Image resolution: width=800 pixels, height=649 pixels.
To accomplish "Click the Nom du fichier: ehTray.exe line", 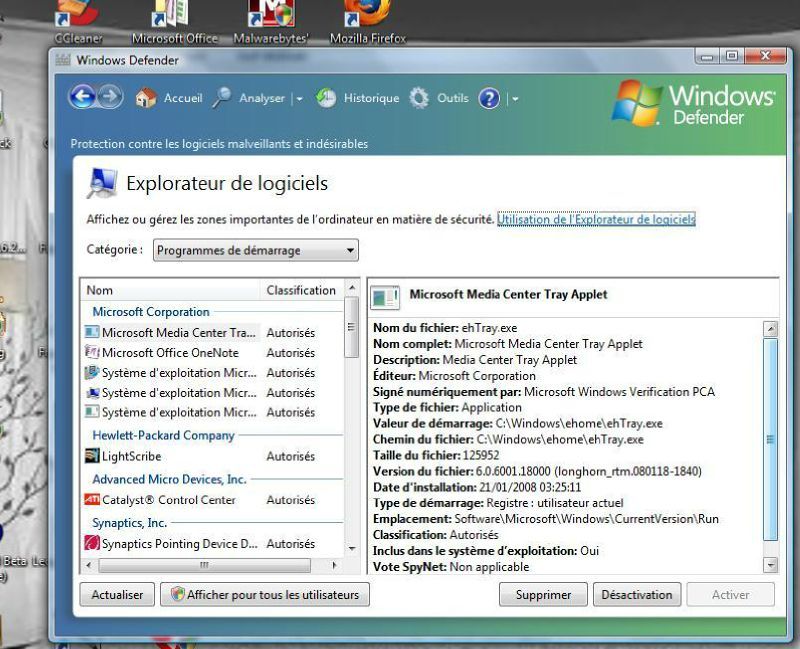I will [445, 328].
